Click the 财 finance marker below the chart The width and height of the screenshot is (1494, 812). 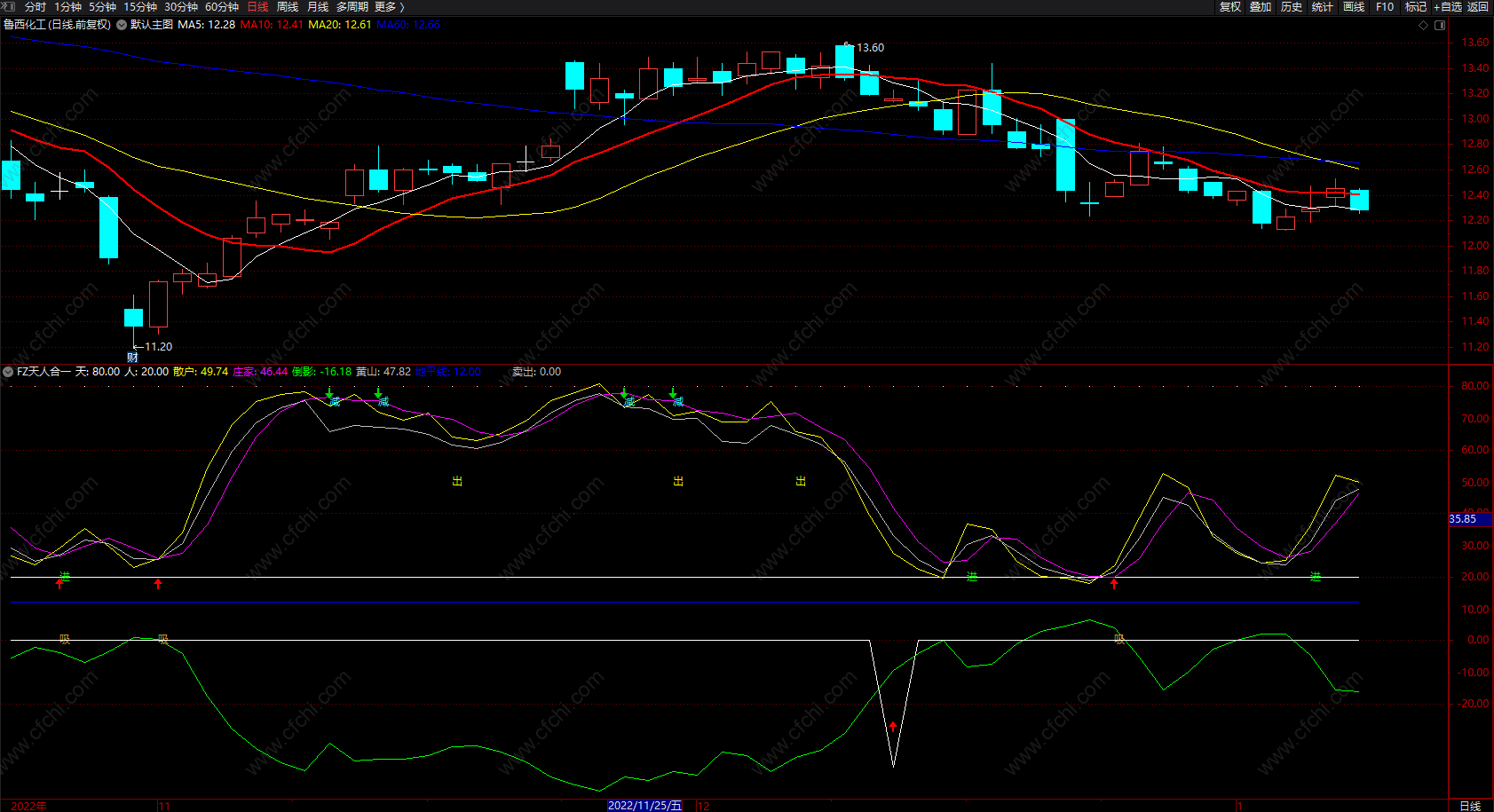132,358
